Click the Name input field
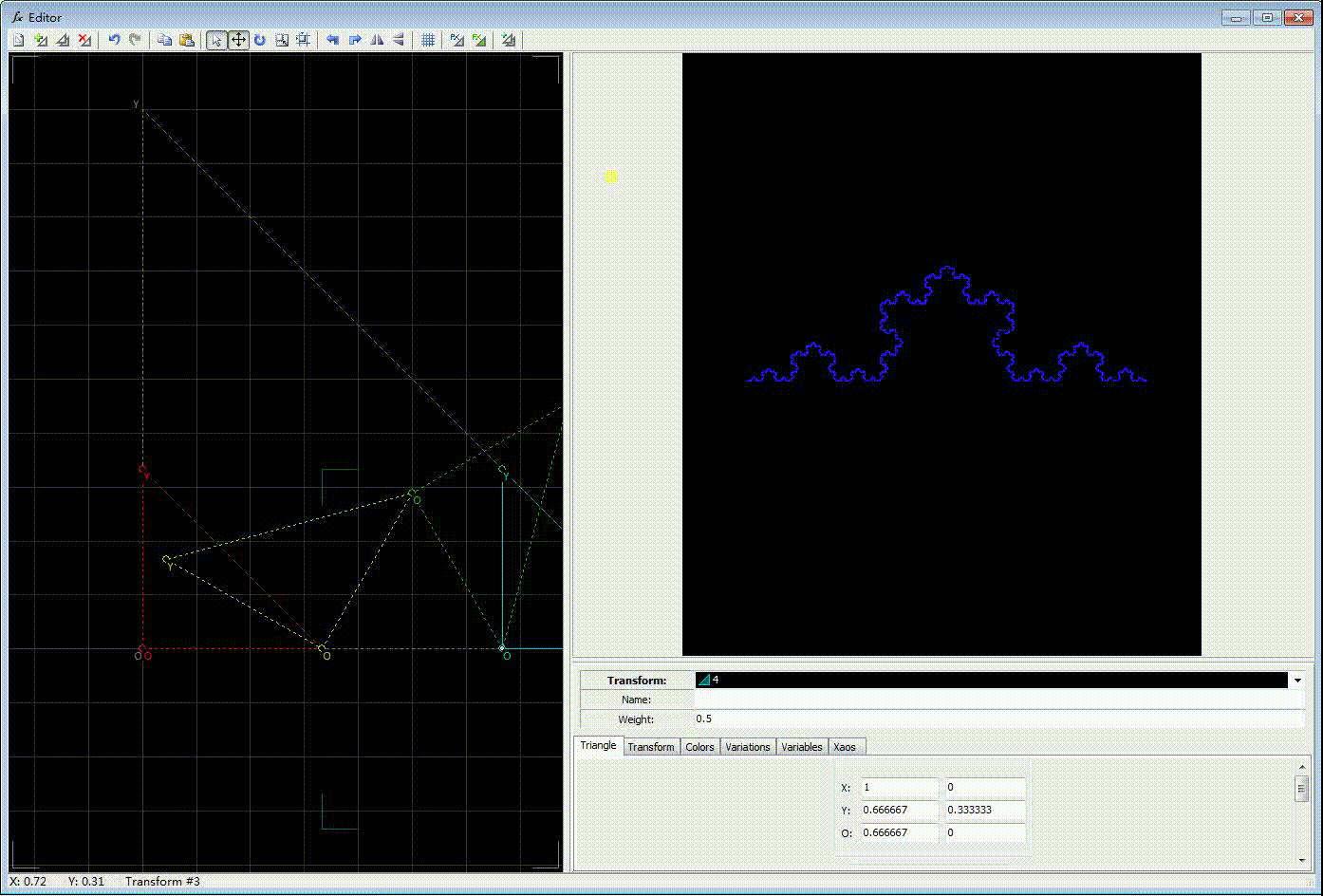The width and height of the screenshot is (1323, 896). point(999,700)
